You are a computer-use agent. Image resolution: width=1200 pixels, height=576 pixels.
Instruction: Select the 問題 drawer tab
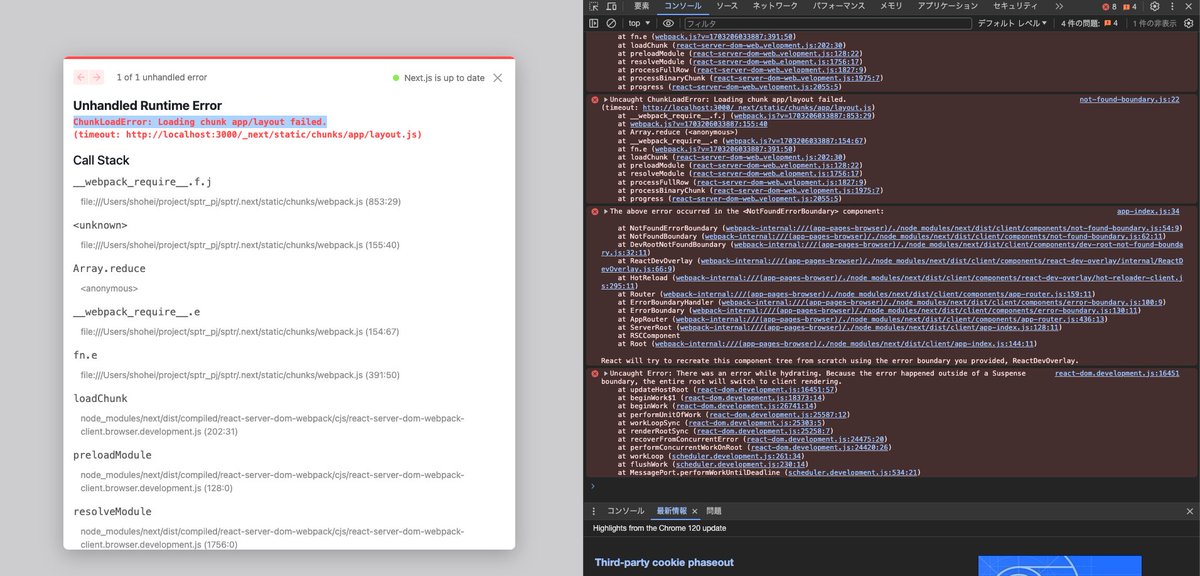coord(714,510)
